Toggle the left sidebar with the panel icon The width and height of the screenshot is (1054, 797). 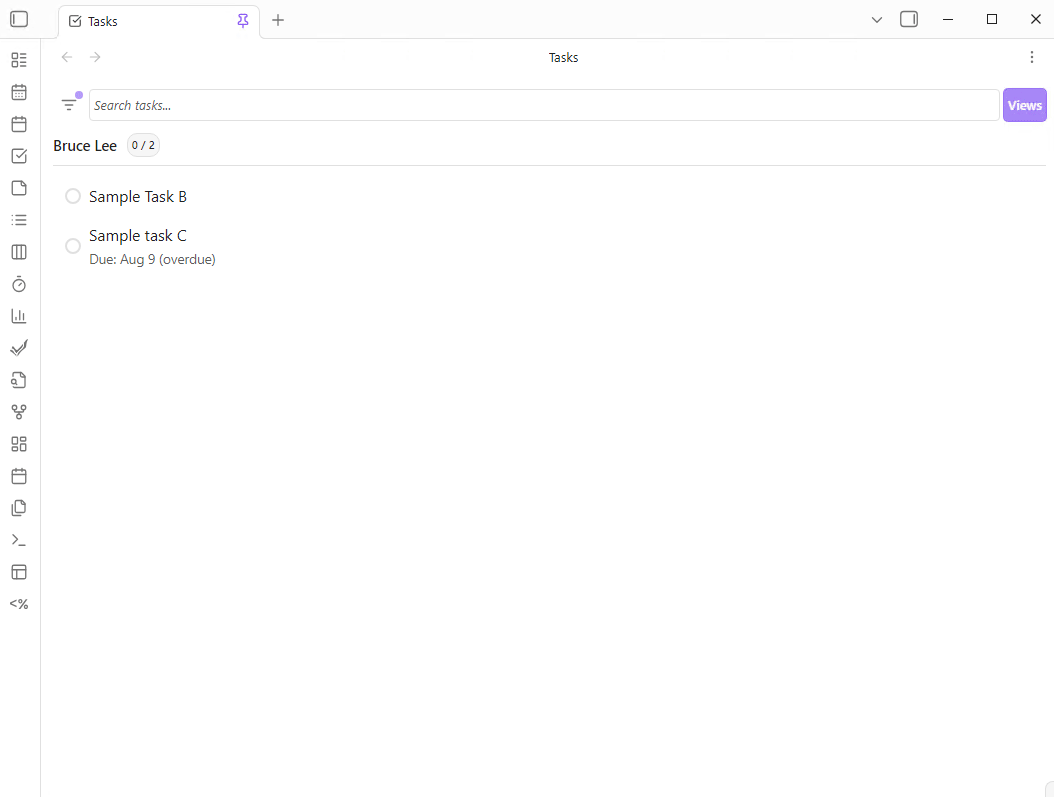[x=18, y=19]
